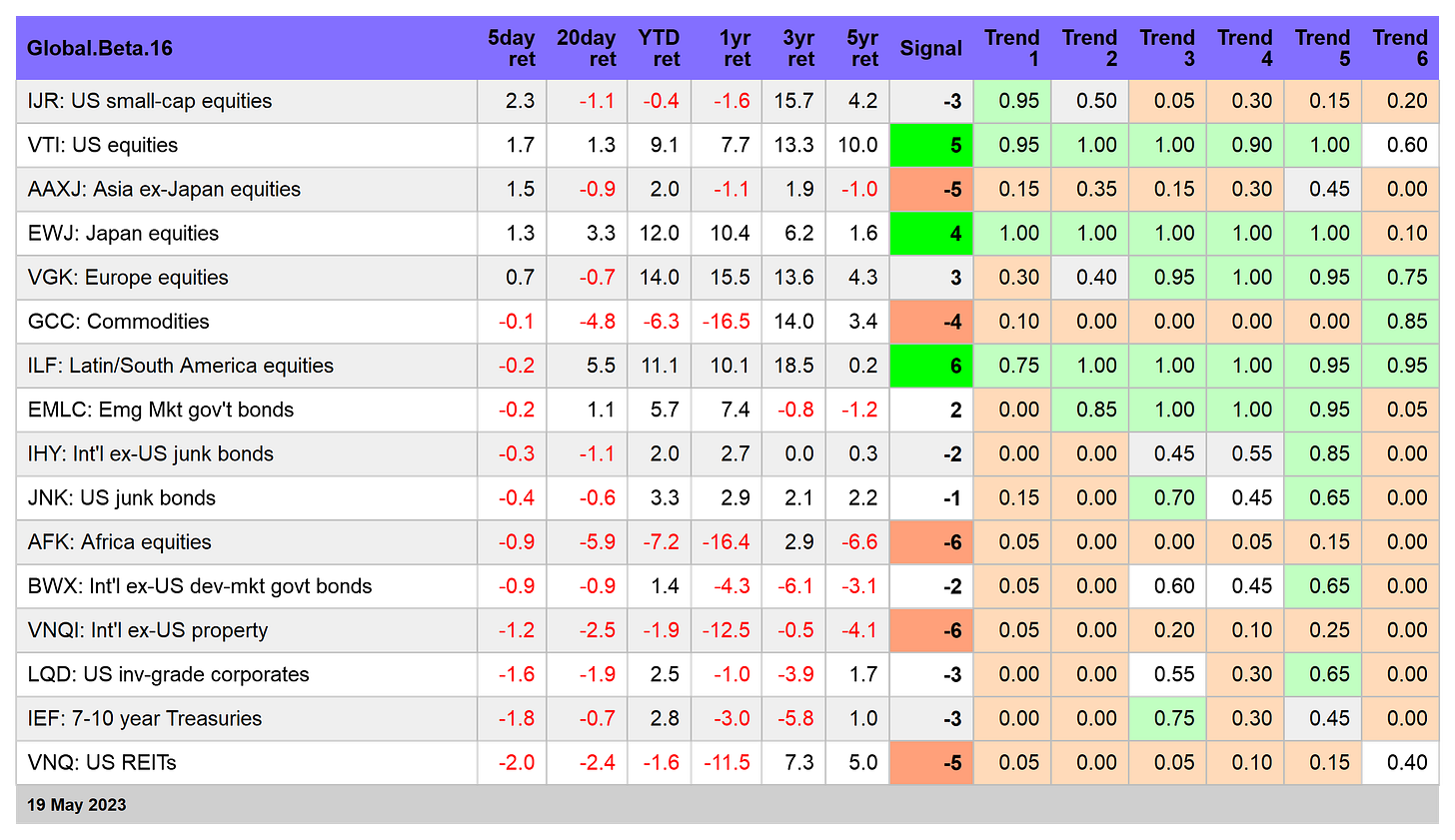Select the 5day ret column header
This screenshot has width=1455, height=840.
coord(512,48)
